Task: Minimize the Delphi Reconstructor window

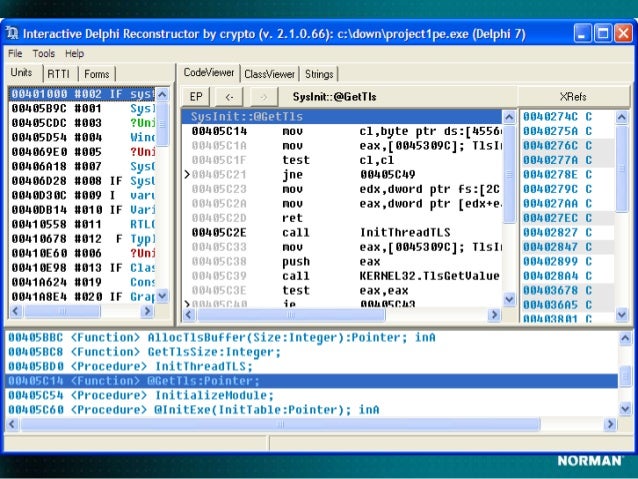Action: coord(582,33)
